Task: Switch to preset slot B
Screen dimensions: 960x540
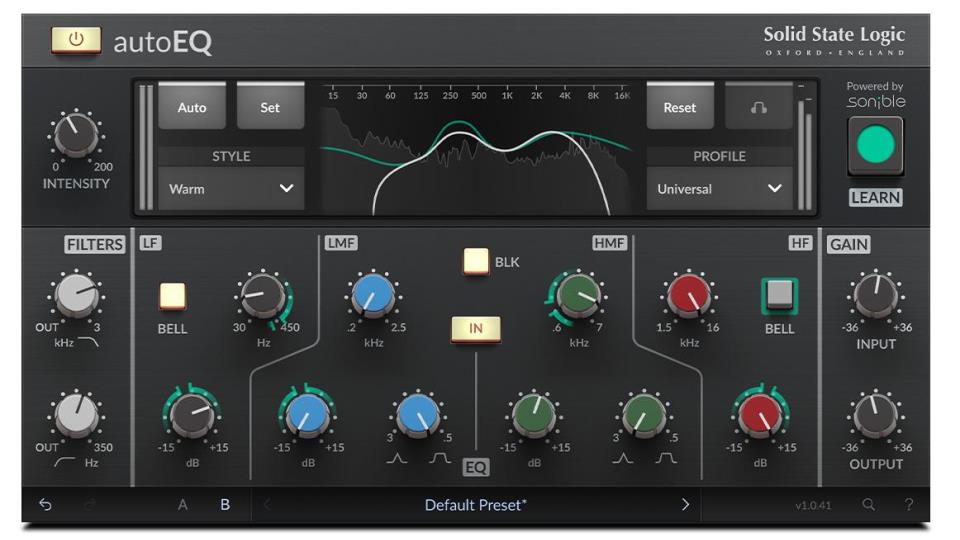Action: click(x=225, y=505)
